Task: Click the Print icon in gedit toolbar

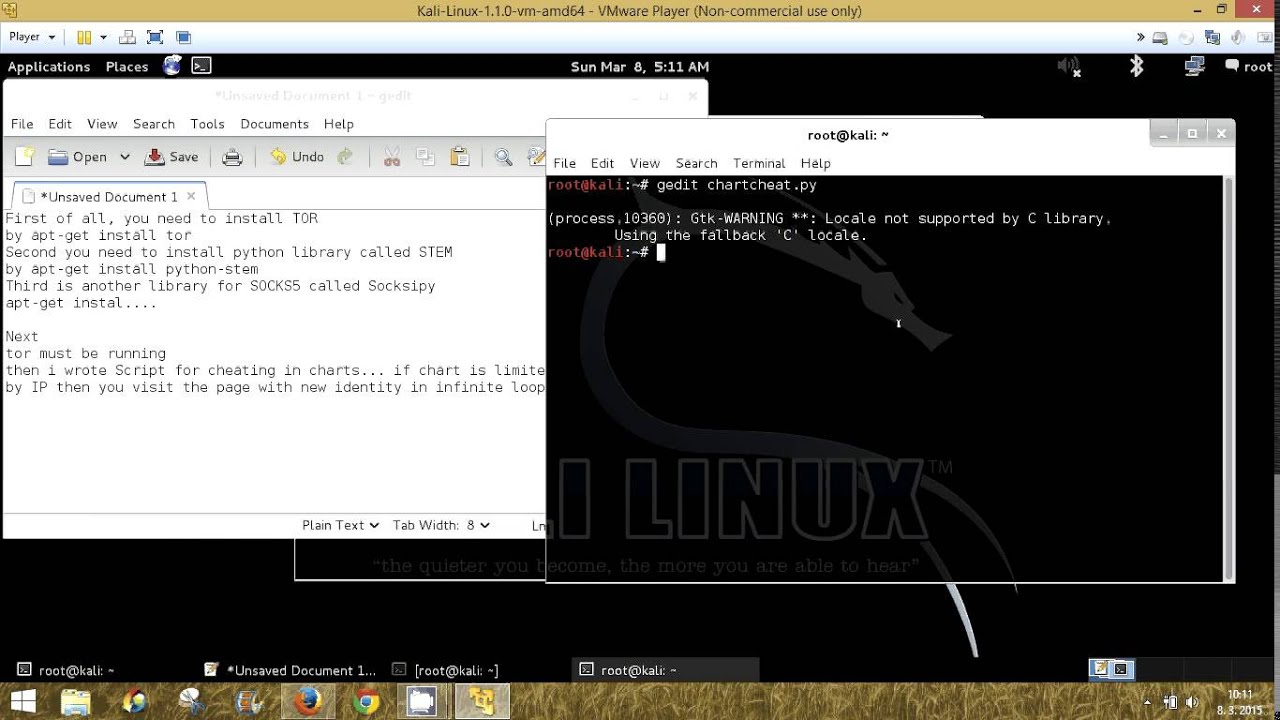Action: tap(232, 157)
